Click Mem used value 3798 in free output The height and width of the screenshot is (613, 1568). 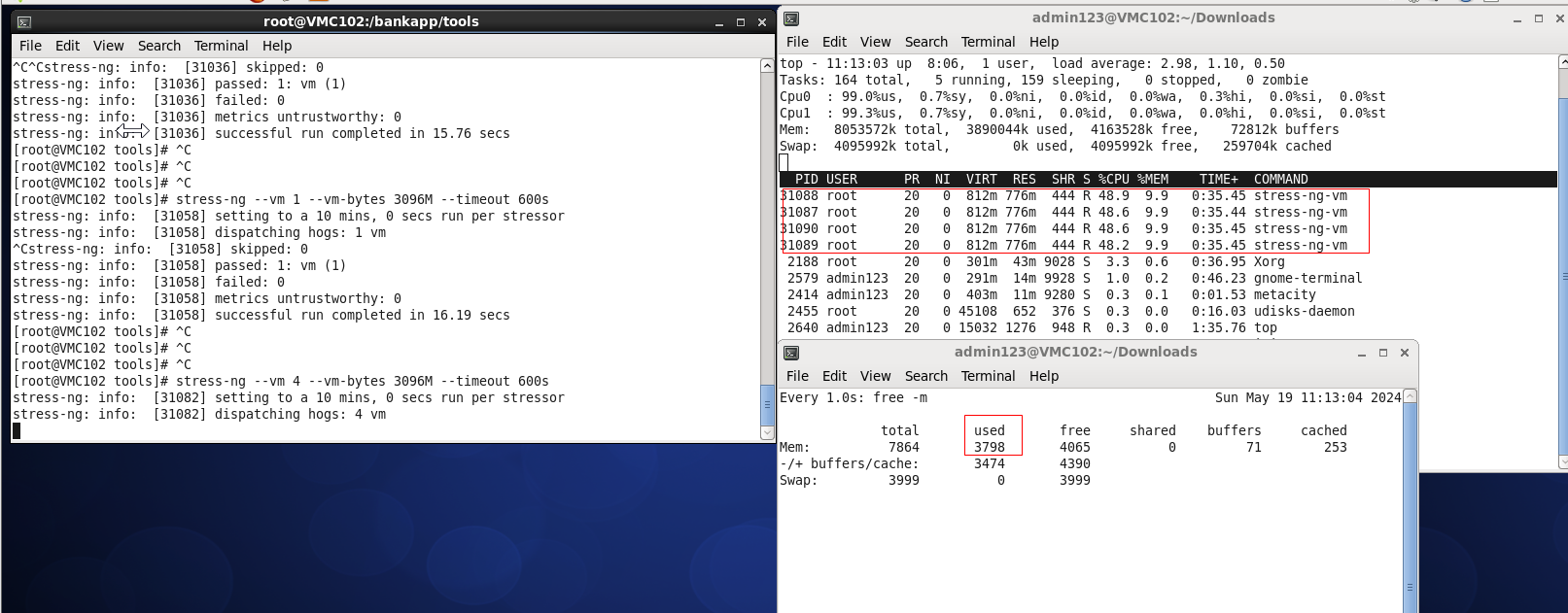[x=990, y=447]
